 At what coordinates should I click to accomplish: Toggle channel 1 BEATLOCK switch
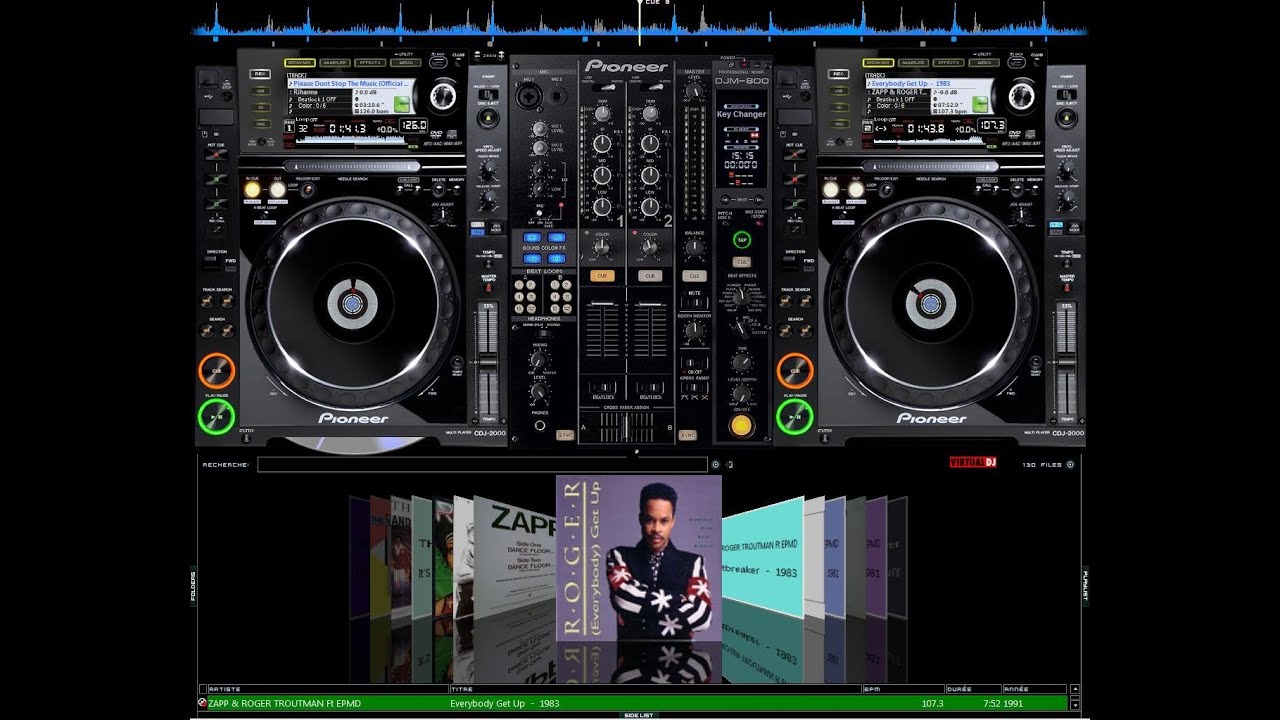(603, 386)
